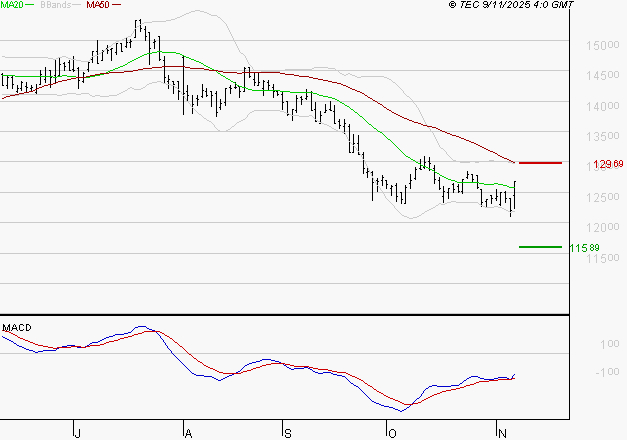
Task: Click the N month marker on time axis
Action: coord(502,433)
